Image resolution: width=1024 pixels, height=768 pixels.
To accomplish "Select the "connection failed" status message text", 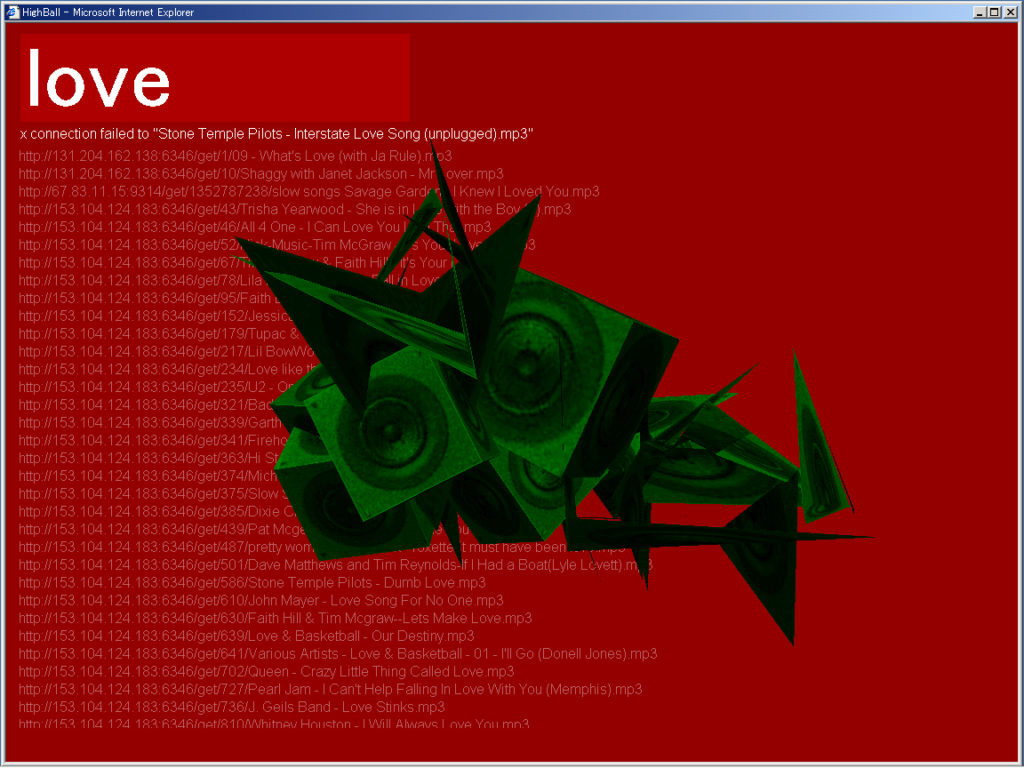I will coord(277,134).
